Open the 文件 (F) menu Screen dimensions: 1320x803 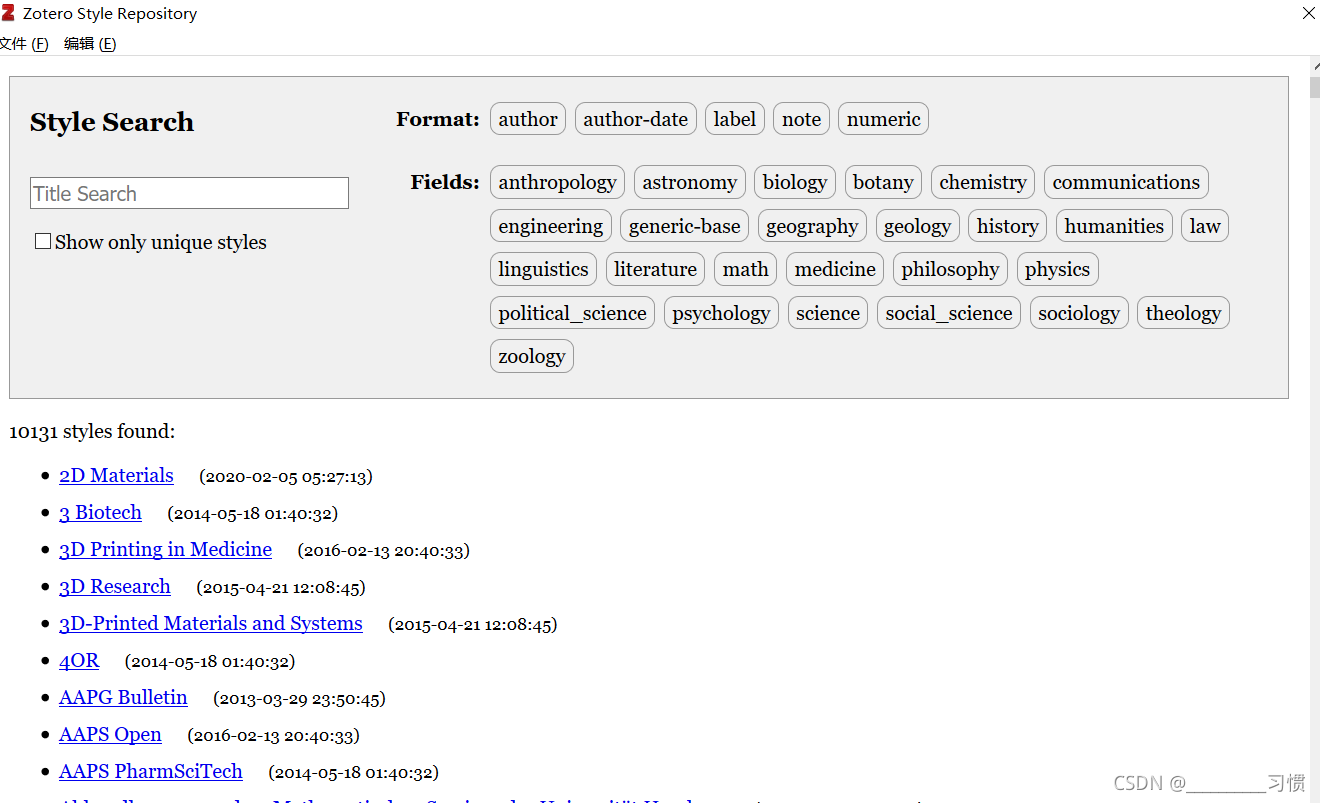click(24, 44)
